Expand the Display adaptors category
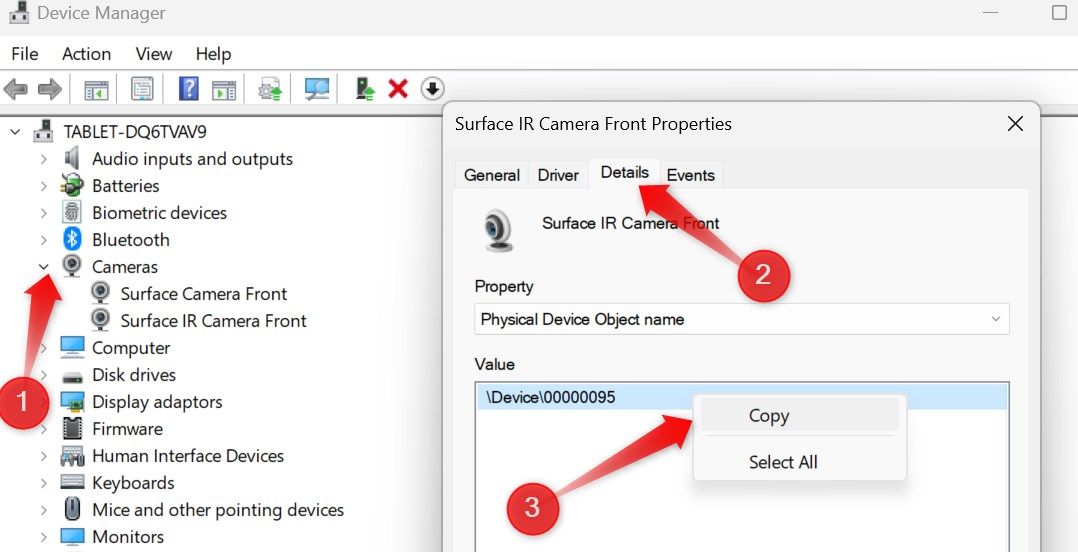Image resolution: width=1078 pixels, height=552 pixels. [44, 402]
